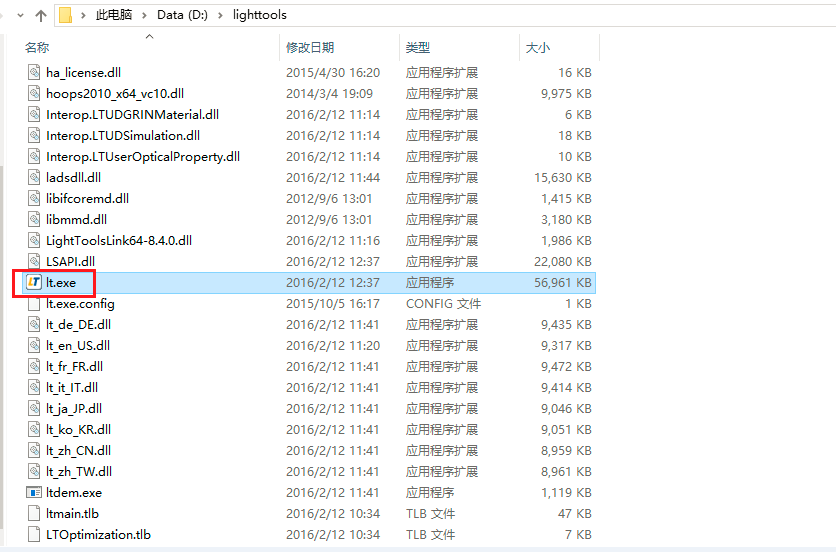
Task: Click the 47 KB size value
Action: [575, 514]
